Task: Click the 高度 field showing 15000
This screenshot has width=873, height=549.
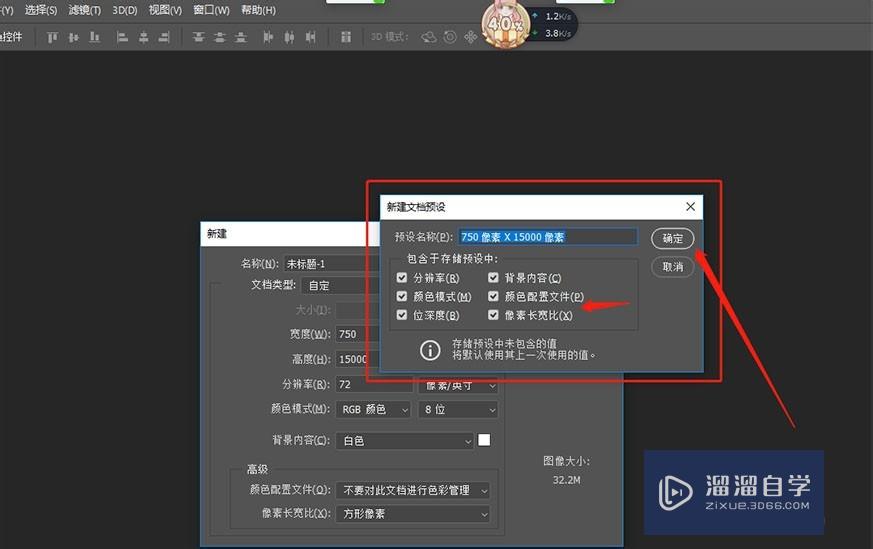Action: 357,359
